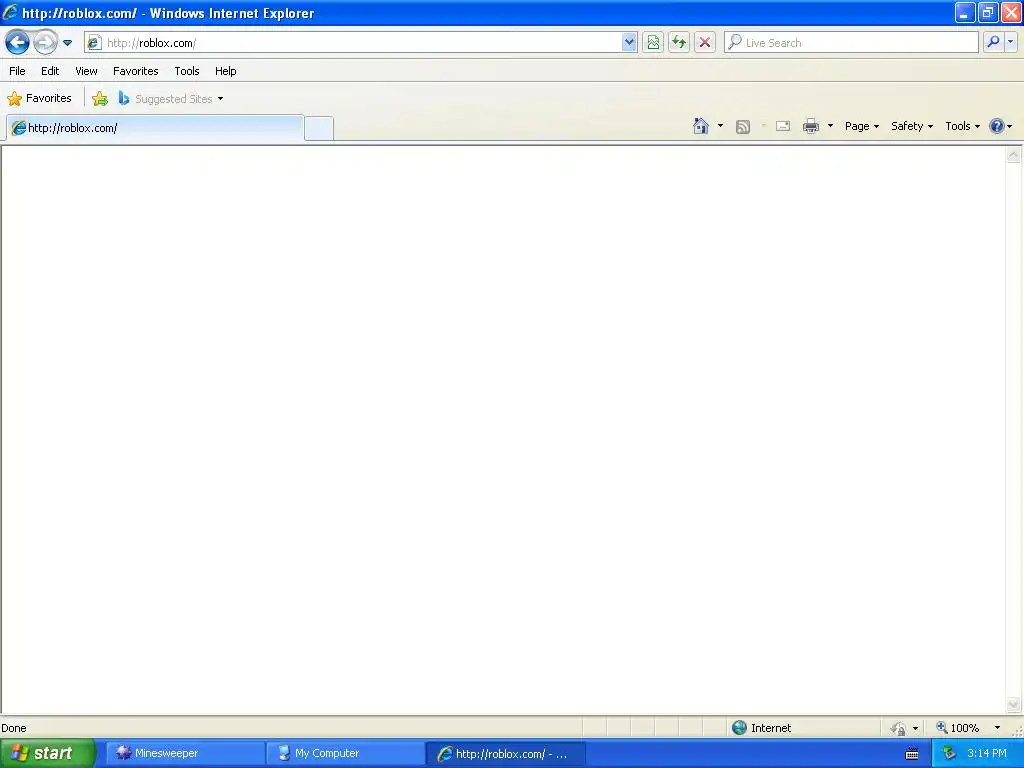The width and height of the screenshot is (1024, 768).
Task: Expand the address bar URL history dropdown
Action: (629, 42)
